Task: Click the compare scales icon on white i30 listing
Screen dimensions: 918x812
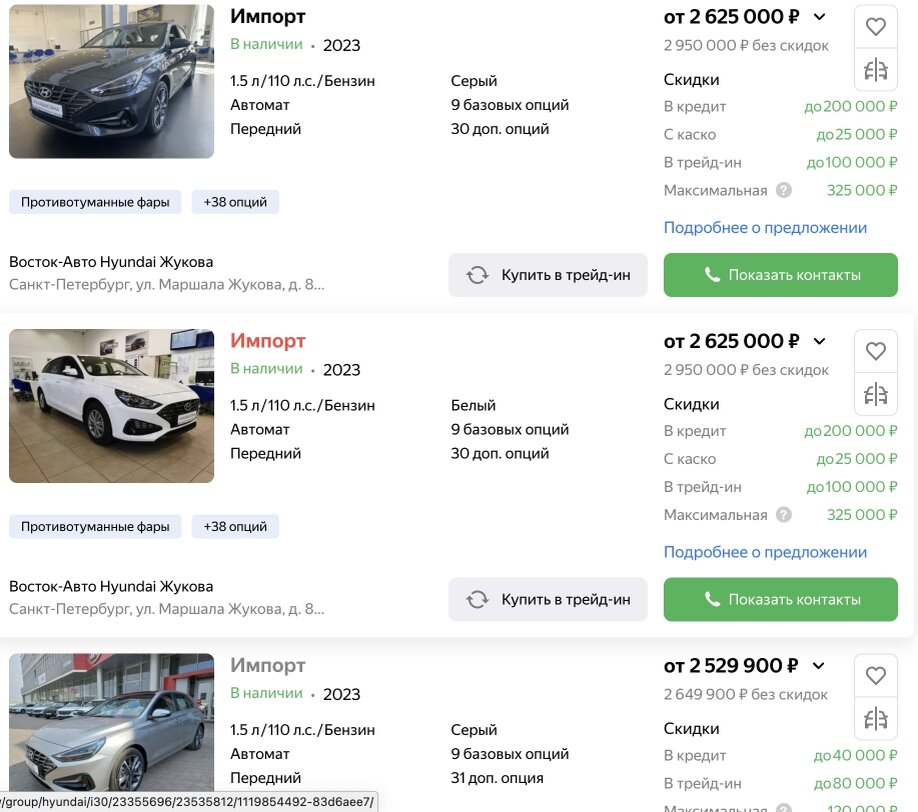Action: (876, 394)
